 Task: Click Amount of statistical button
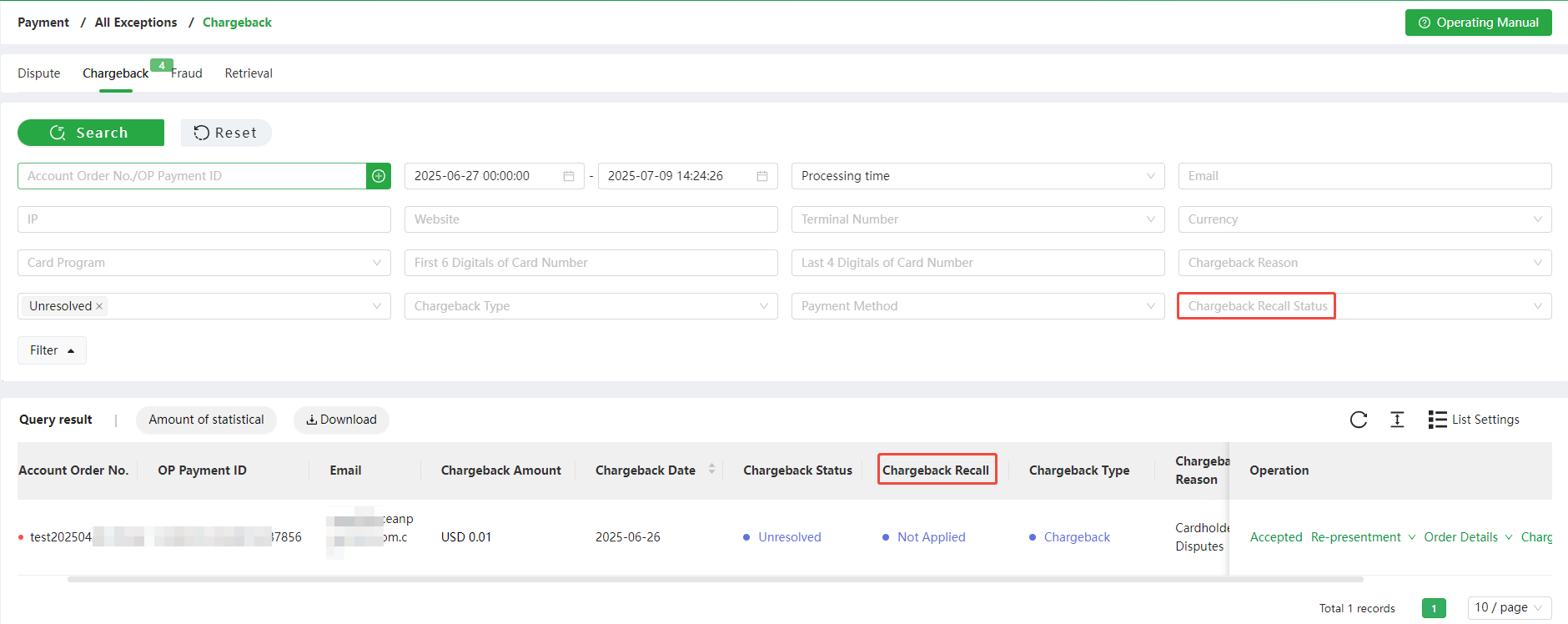point(206,420)
